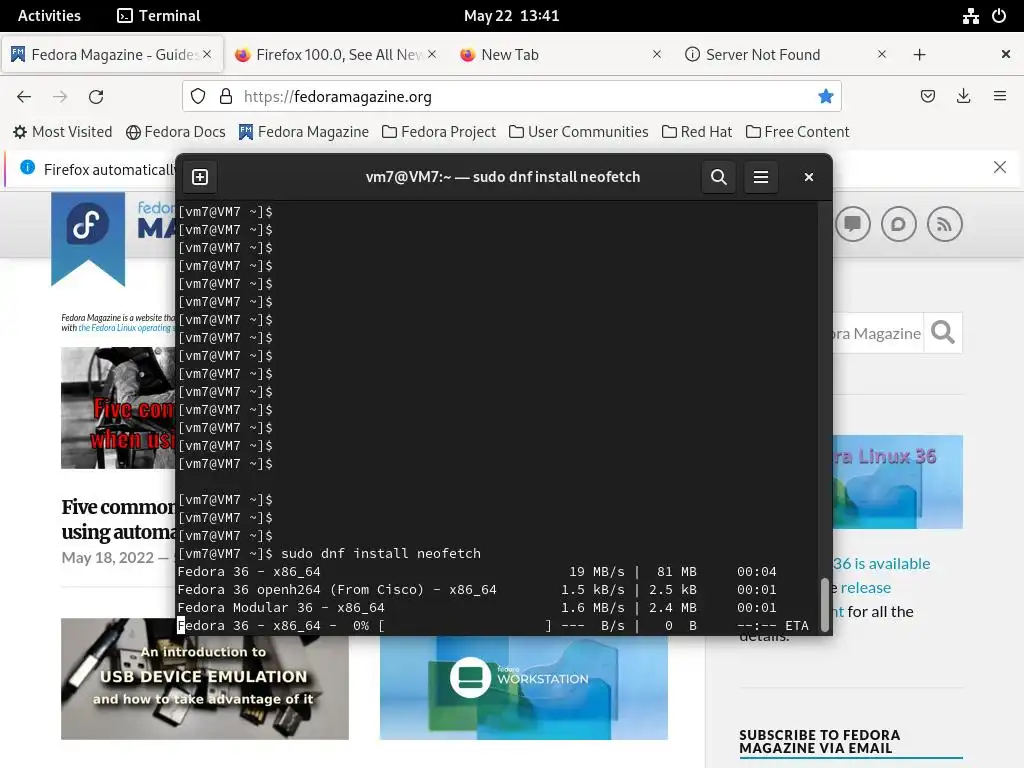Open the terminal hamburger menu
1024x768 pixels.
click(761, 177)
